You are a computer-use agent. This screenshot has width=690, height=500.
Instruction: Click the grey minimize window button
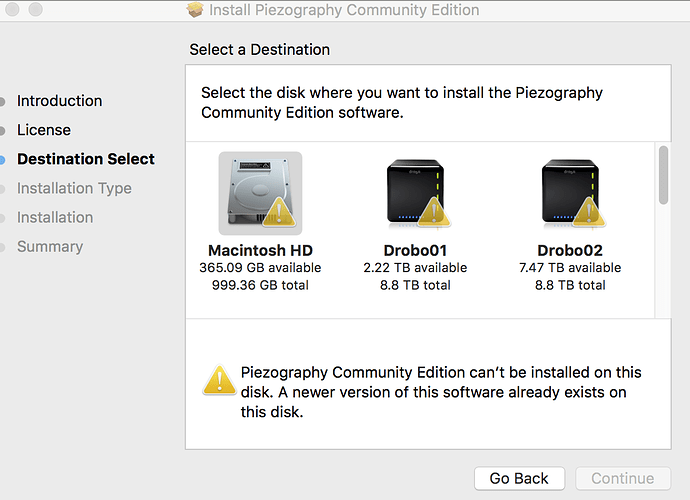point(12,9)
